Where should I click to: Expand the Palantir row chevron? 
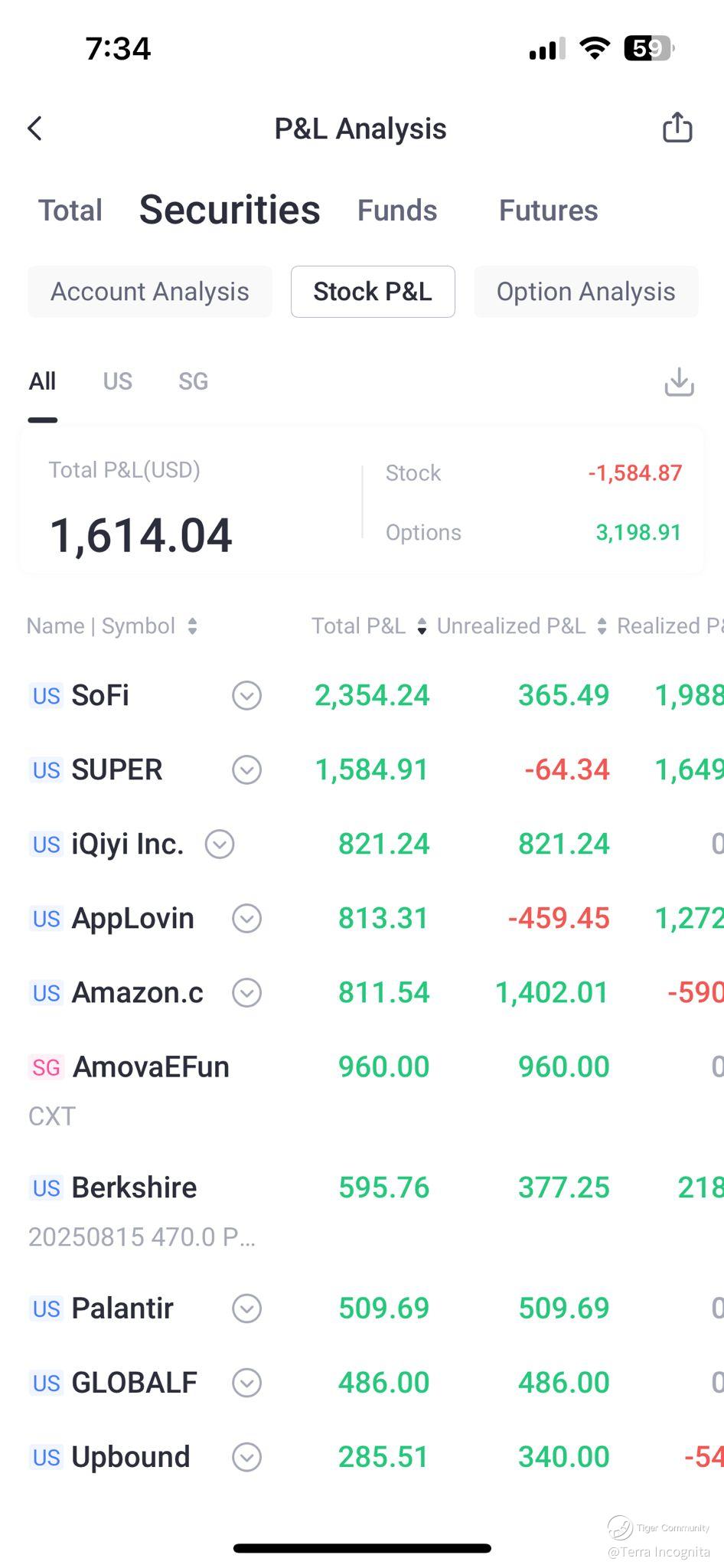[x=246, y=1308]
